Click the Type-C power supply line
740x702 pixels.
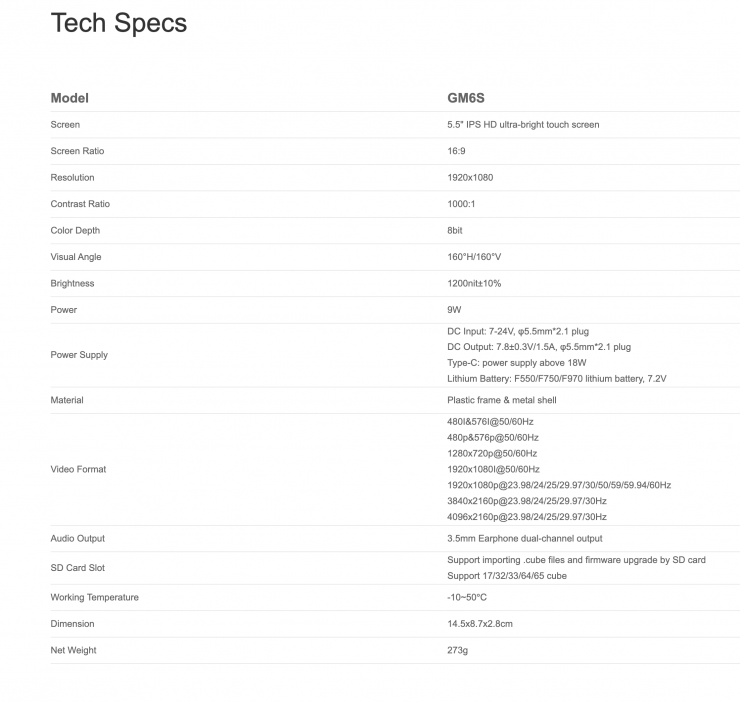[516, 363]
